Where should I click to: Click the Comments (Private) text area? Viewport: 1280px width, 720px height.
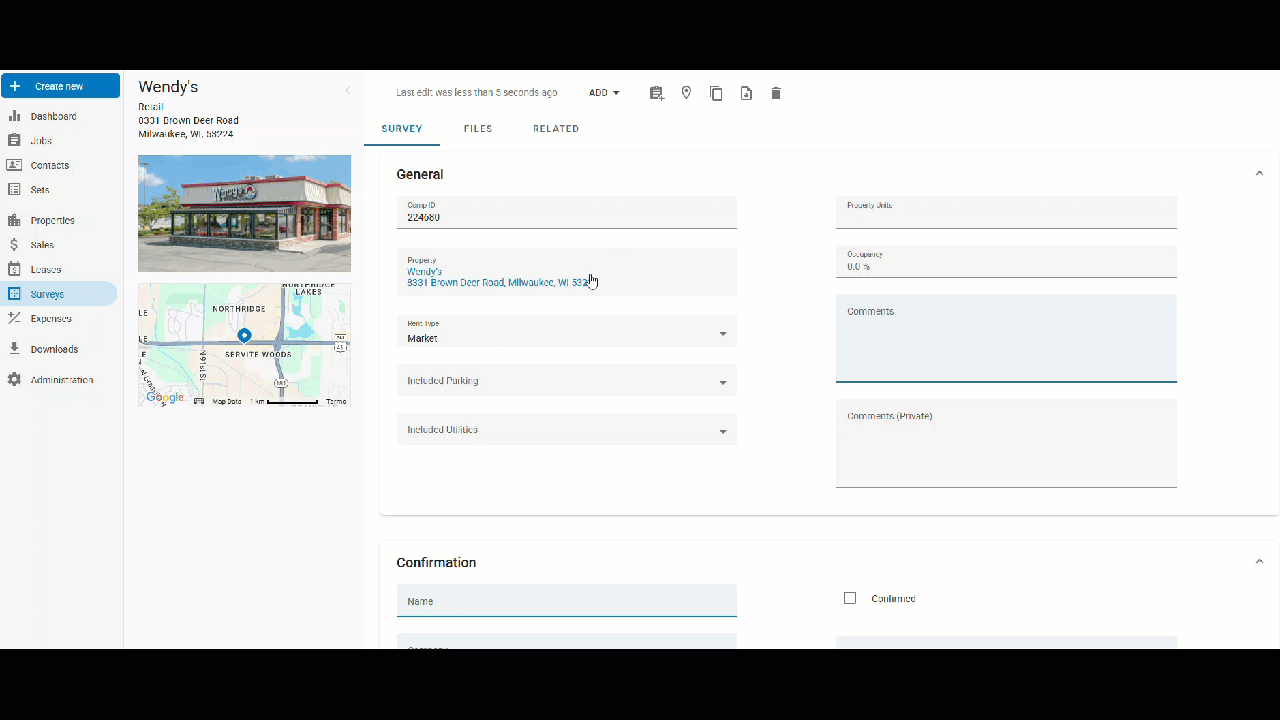1006,444
